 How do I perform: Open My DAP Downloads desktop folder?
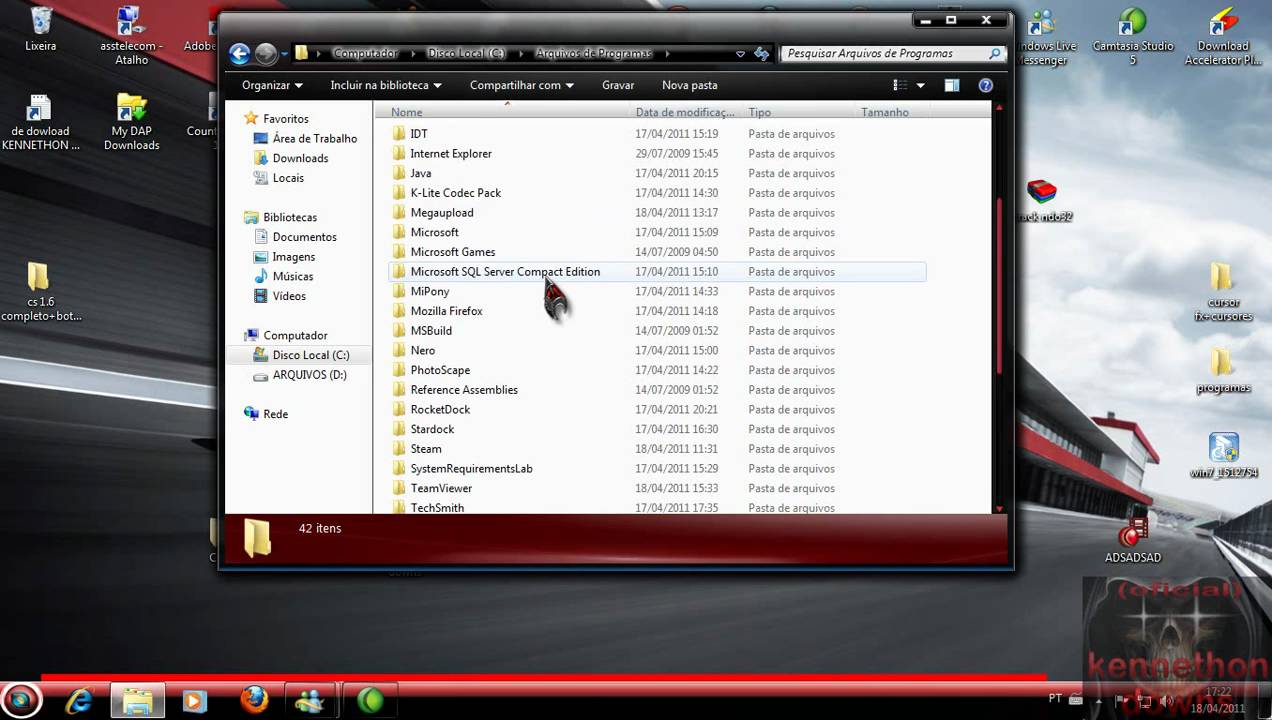click(132, 122)
